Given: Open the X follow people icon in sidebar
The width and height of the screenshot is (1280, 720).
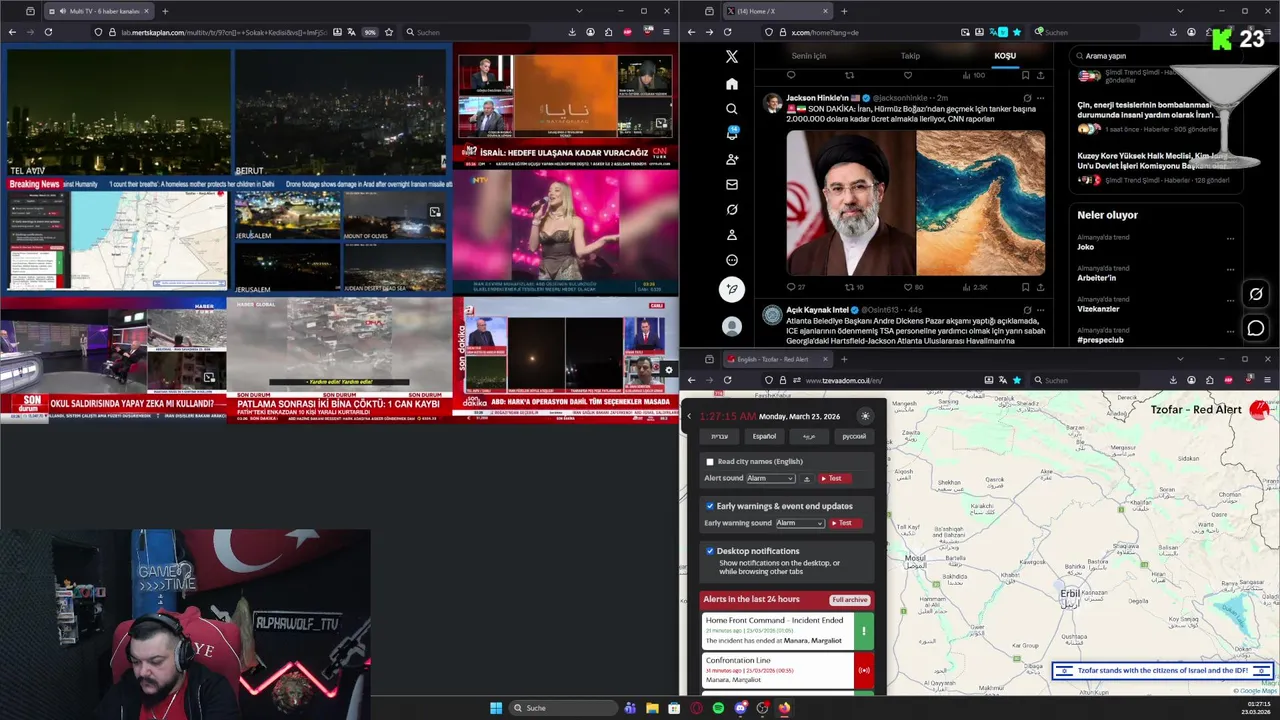Looking at the screenshot, I should (732, 159).
